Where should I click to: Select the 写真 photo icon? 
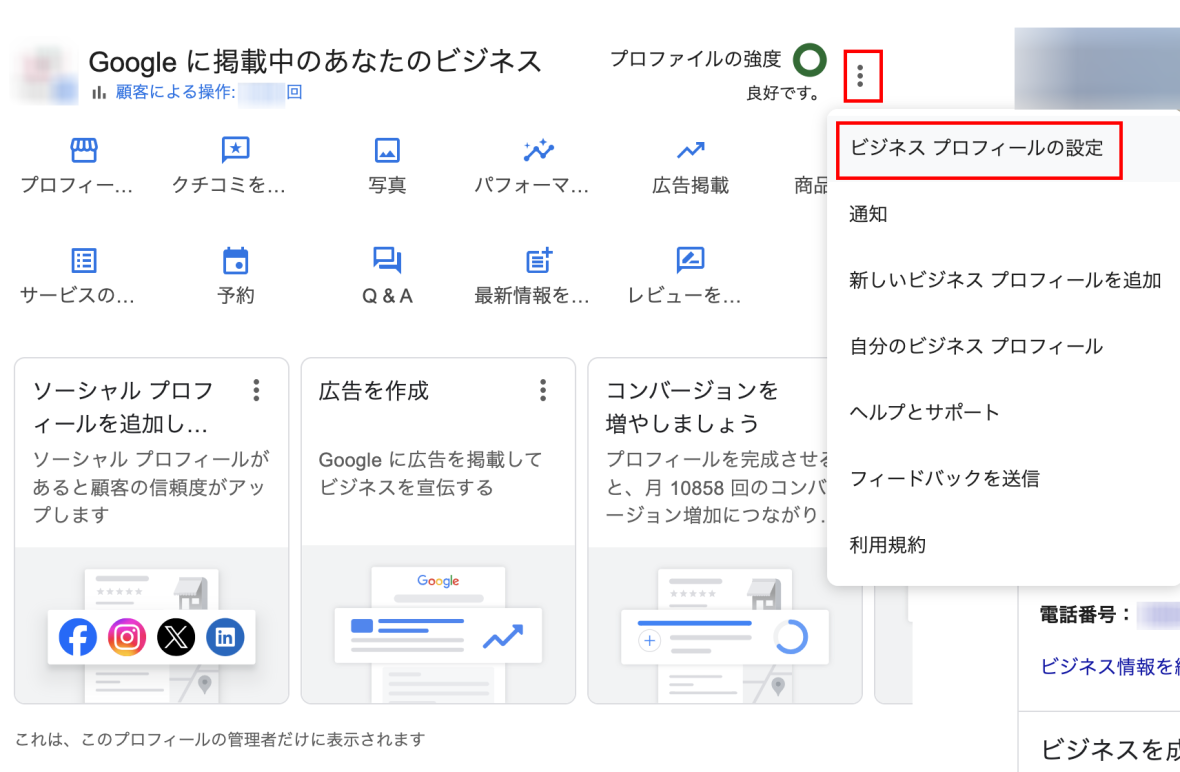click(x=387, y=151)
